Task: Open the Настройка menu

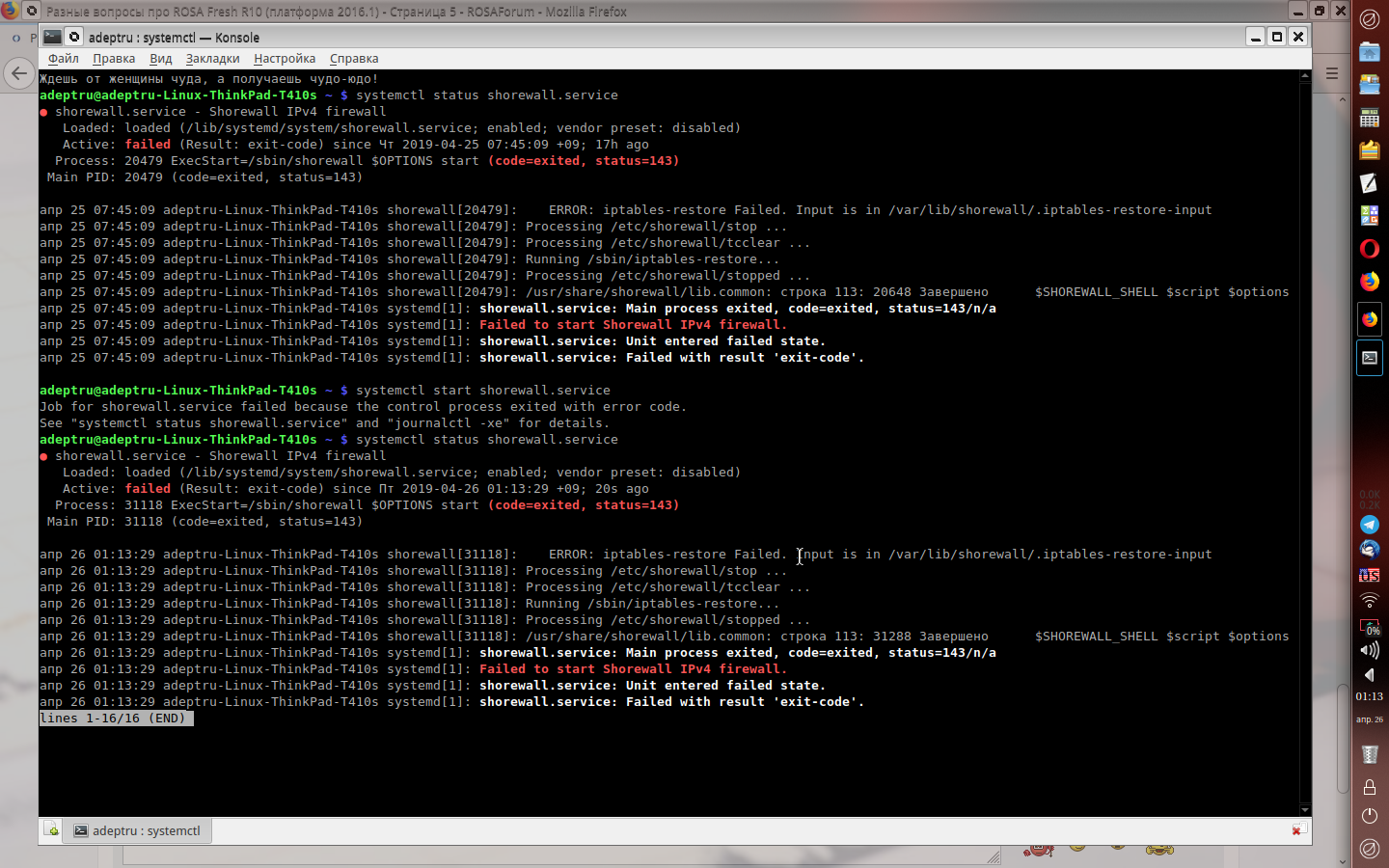Action: 285,59
